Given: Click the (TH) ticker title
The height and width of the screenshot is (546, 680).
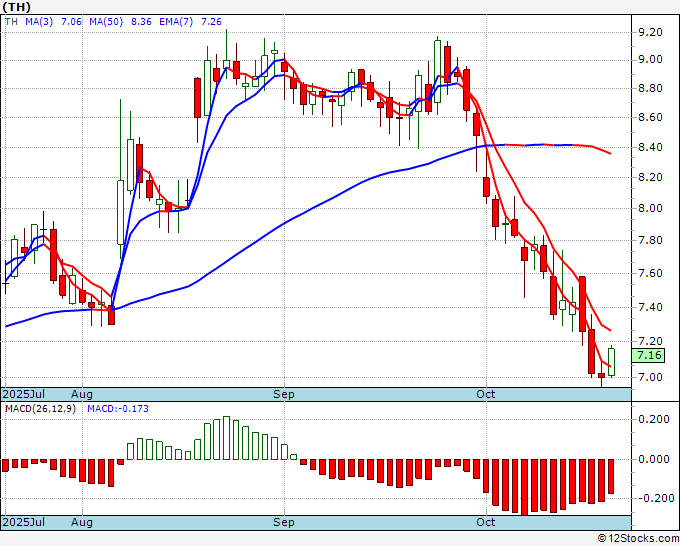Looking at the screenshot, I should pos(16,7).
